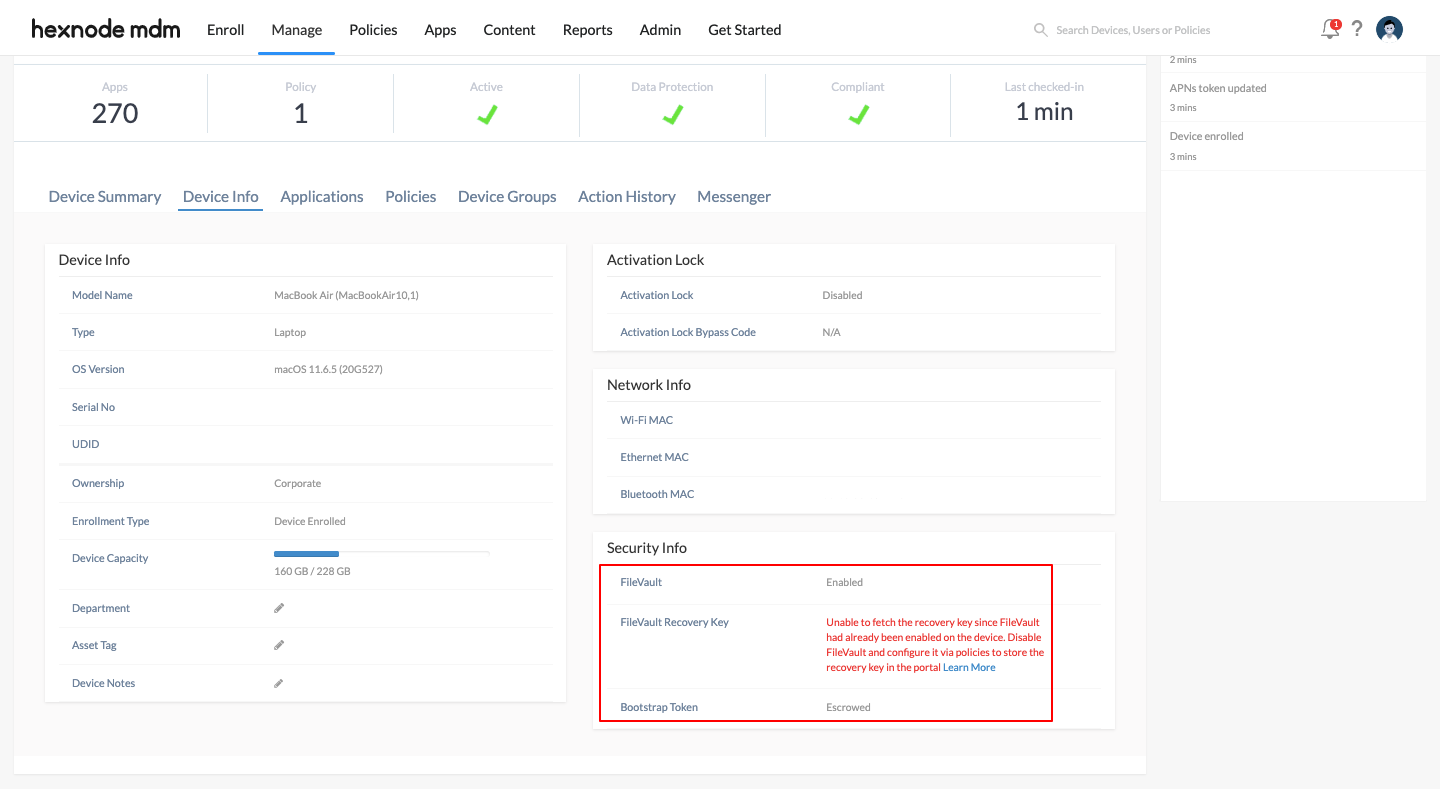Click the Security Info heading
Image resolution: width=1440 pixels, height=789 pixels.
pyautogui.click(x=647, y=548)
